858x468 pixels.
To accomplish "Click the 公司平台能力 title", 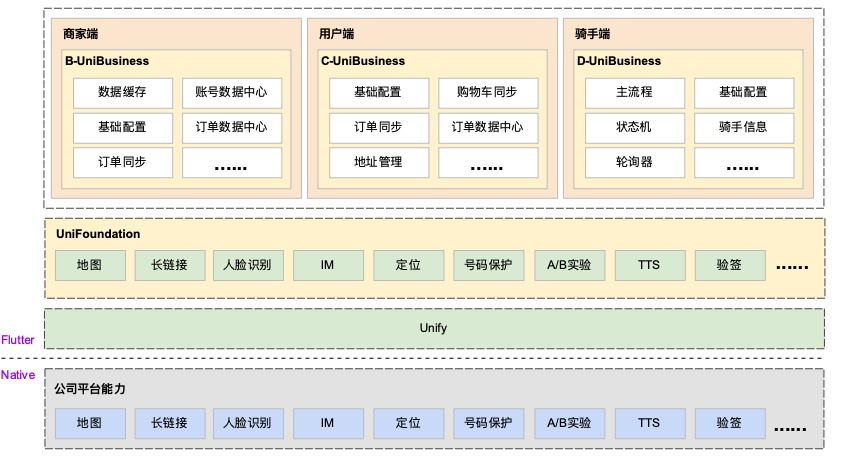I will pyautogui.click(x=90, y=389).
